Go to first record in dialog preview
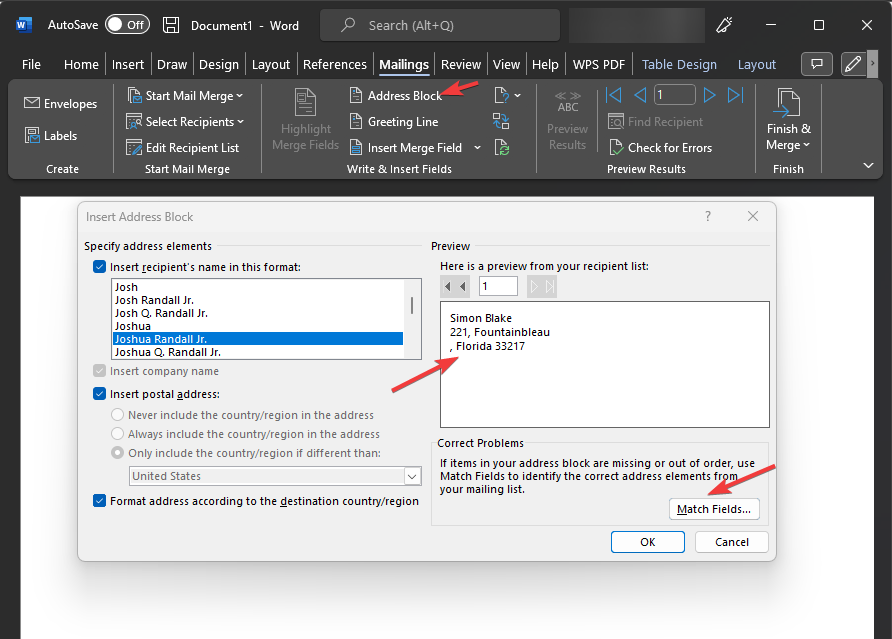Viewport: 892px width, 639px height. pyautogui.click(x=448, y=286)
